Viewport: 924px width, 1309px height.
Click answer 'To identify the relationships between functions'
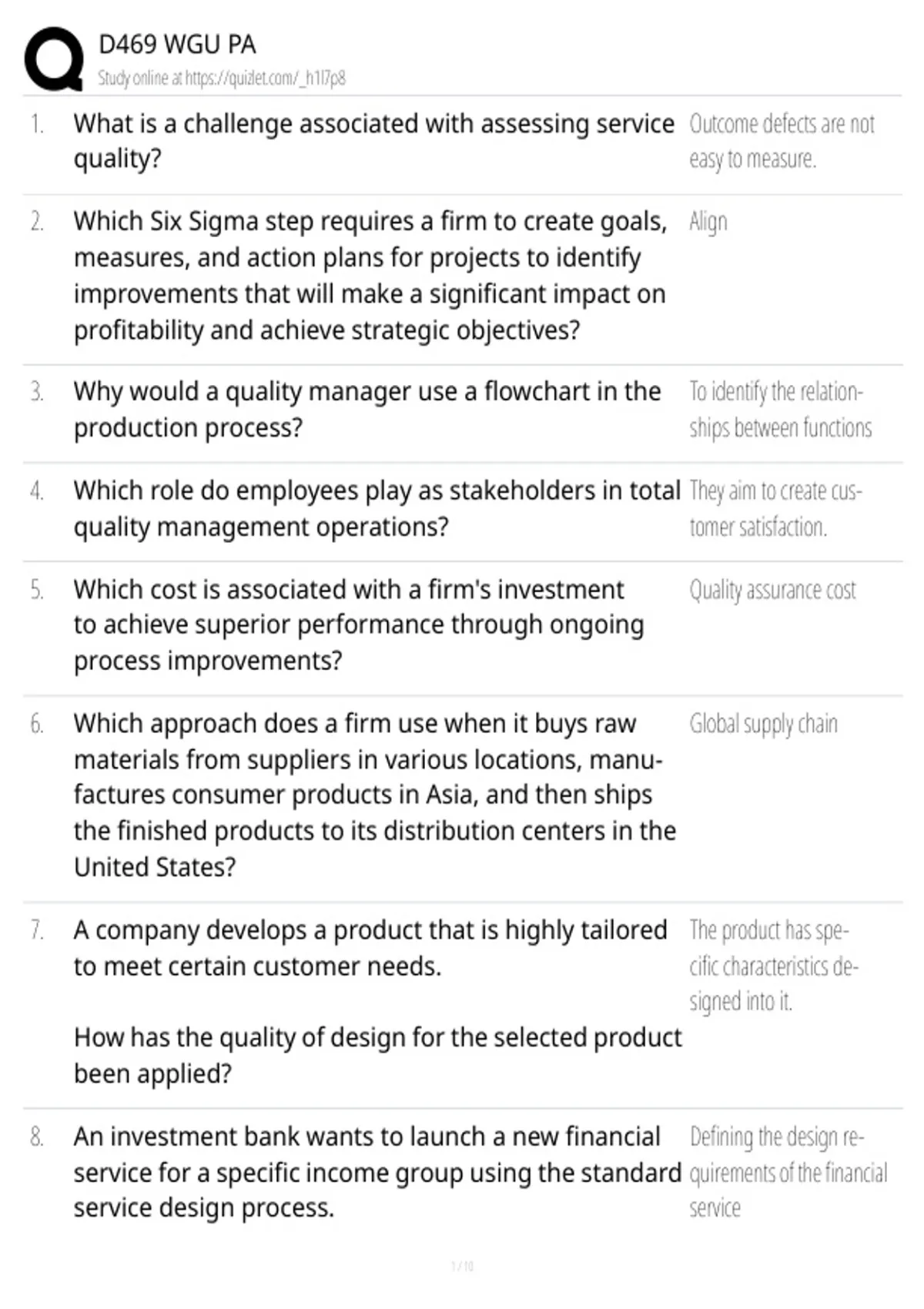tap(779, 409)
